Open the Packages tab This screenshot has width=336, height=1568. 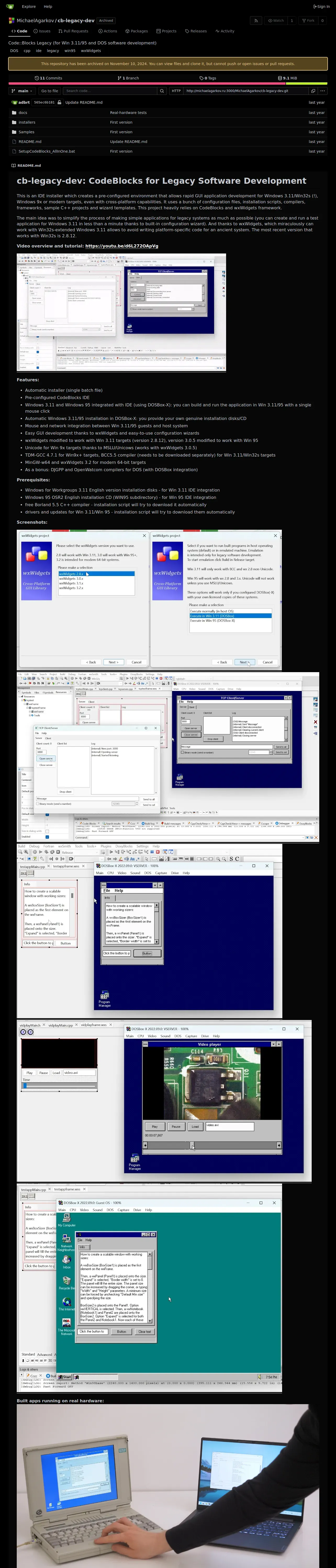pos(137,31)
